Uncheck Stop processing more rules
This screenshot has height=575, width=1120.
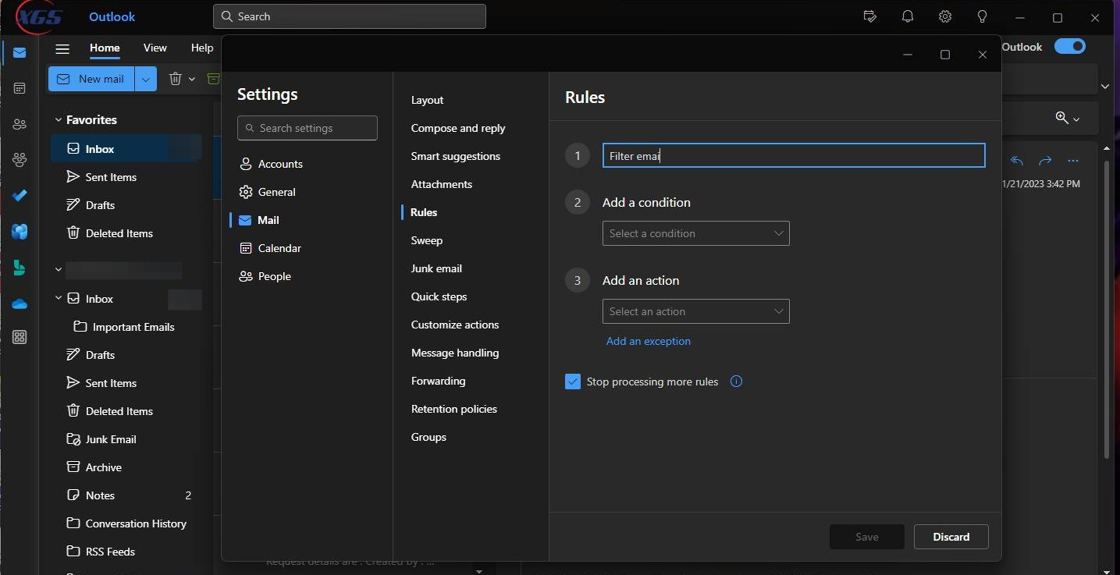tap(573, 382)
